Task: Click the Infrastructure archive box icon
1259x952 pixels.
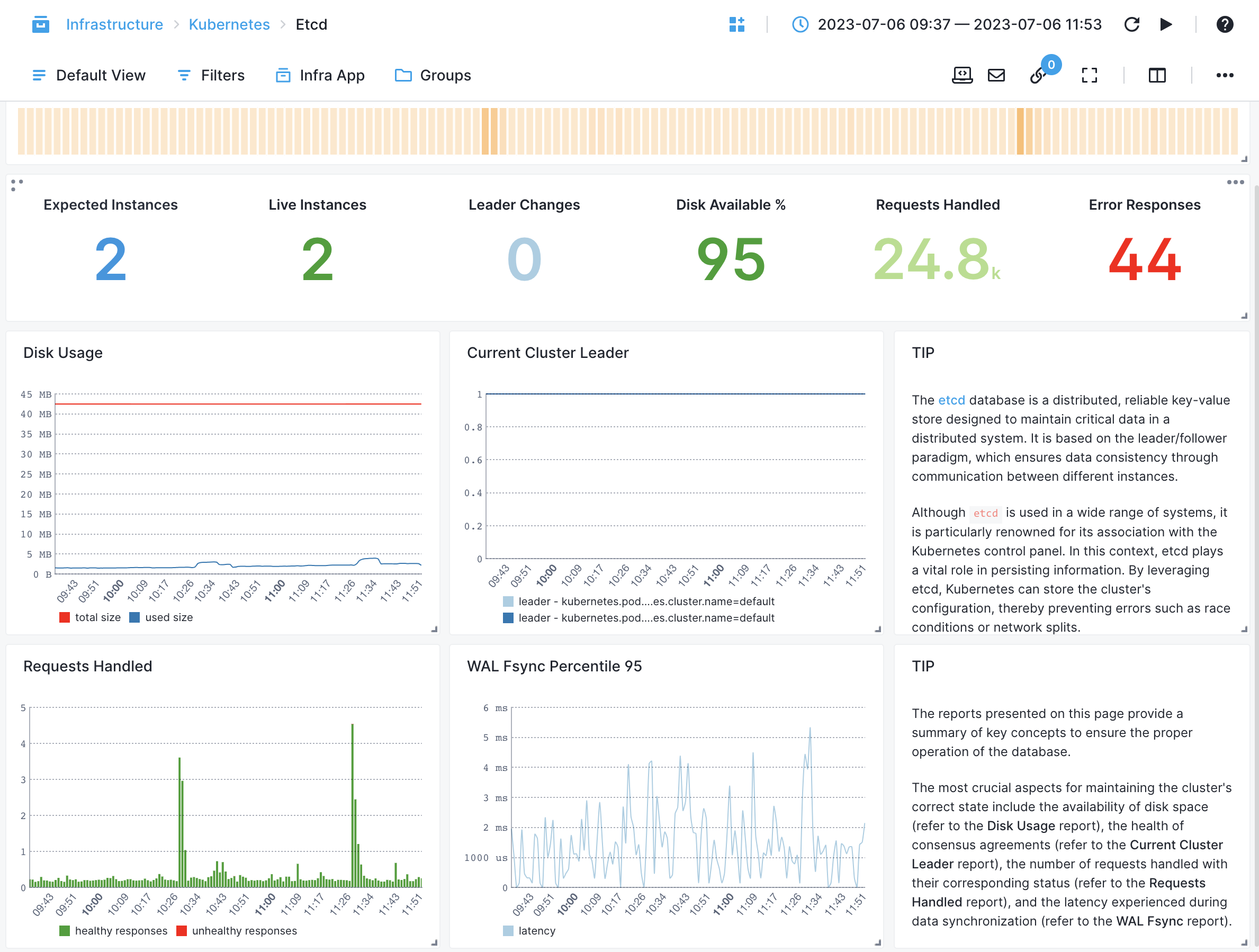Action: click(40, 24)
